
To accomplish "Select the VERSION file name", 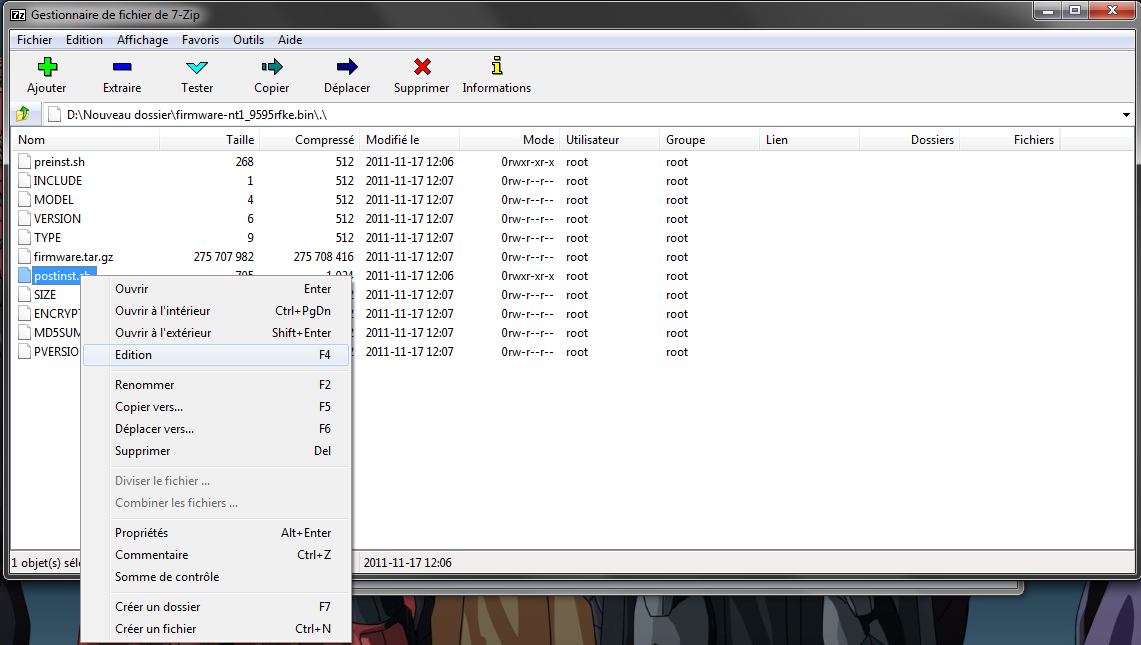I will tap(57, 218).
